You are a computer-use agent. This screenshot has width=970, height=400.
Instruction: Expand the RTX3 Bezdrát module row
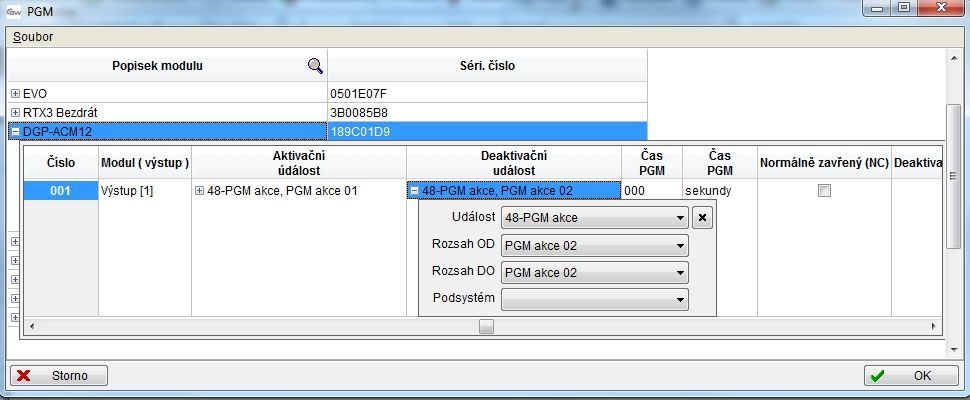tap(15, 113)
